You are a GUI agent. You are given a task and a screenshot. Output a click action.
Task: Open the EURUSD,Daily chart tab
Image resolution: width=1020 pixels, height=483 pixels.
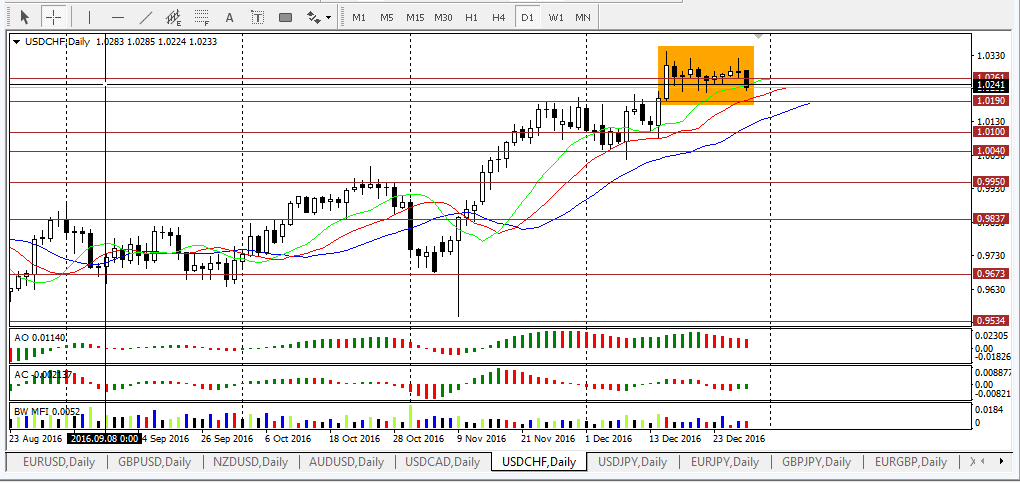59,462
